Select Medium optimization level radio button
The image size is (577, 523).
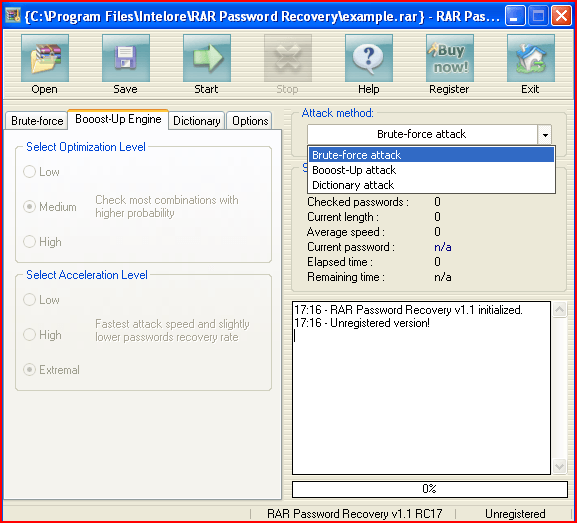pyautogui.click(x=29, y=206)
